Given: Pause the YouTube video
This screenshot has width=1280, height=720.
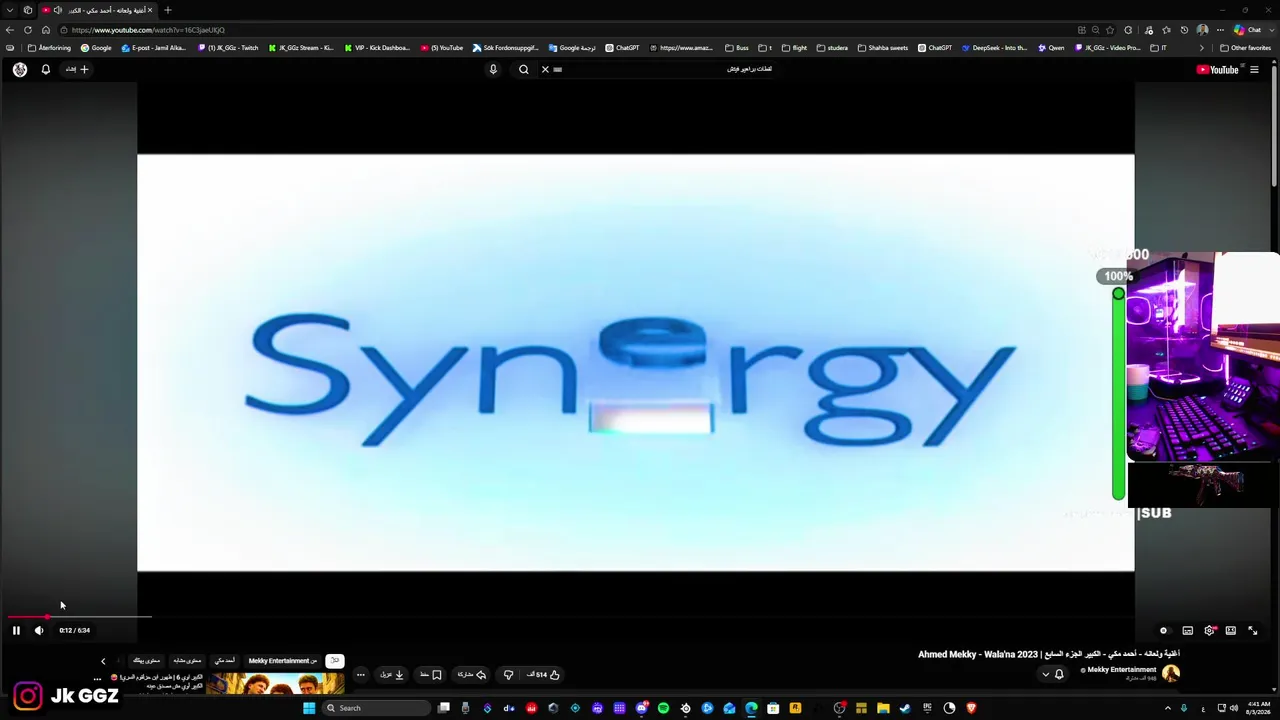Looking at the screenshot, I should (16, 630).
